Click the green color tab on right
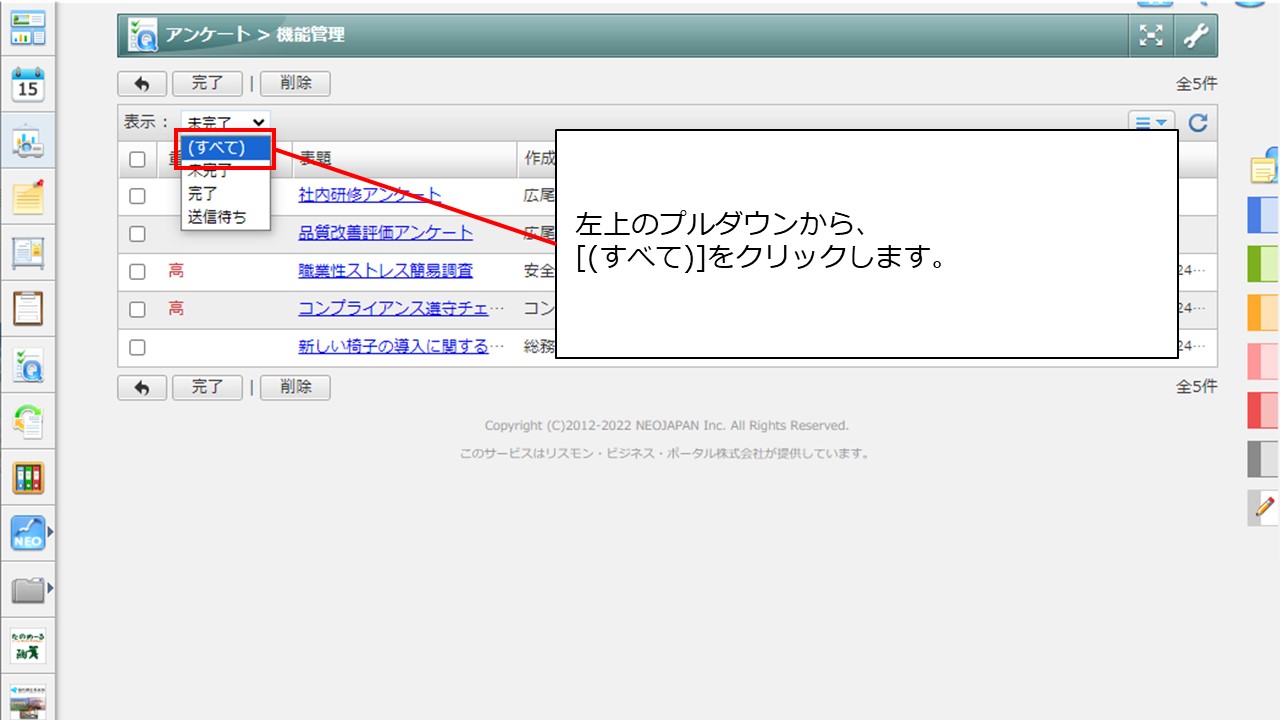Screen dimensions: 1280x720 point(1262,264)
